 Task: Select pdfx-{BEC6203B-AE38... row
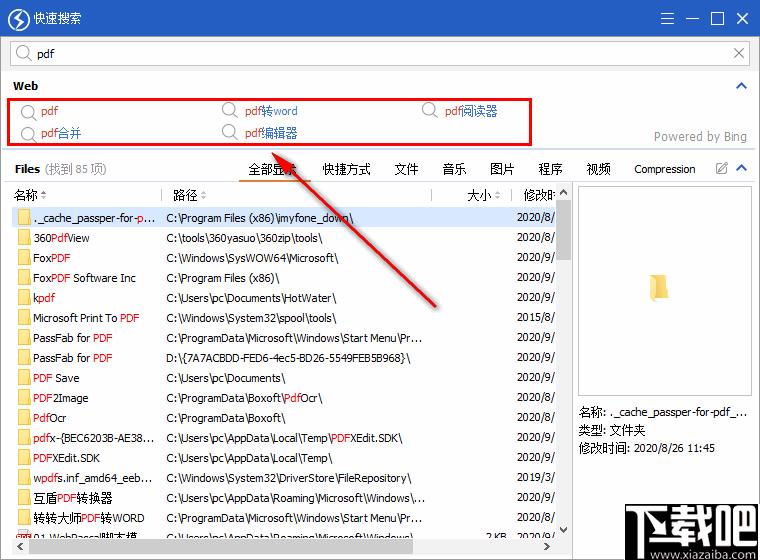pos(284,438)
